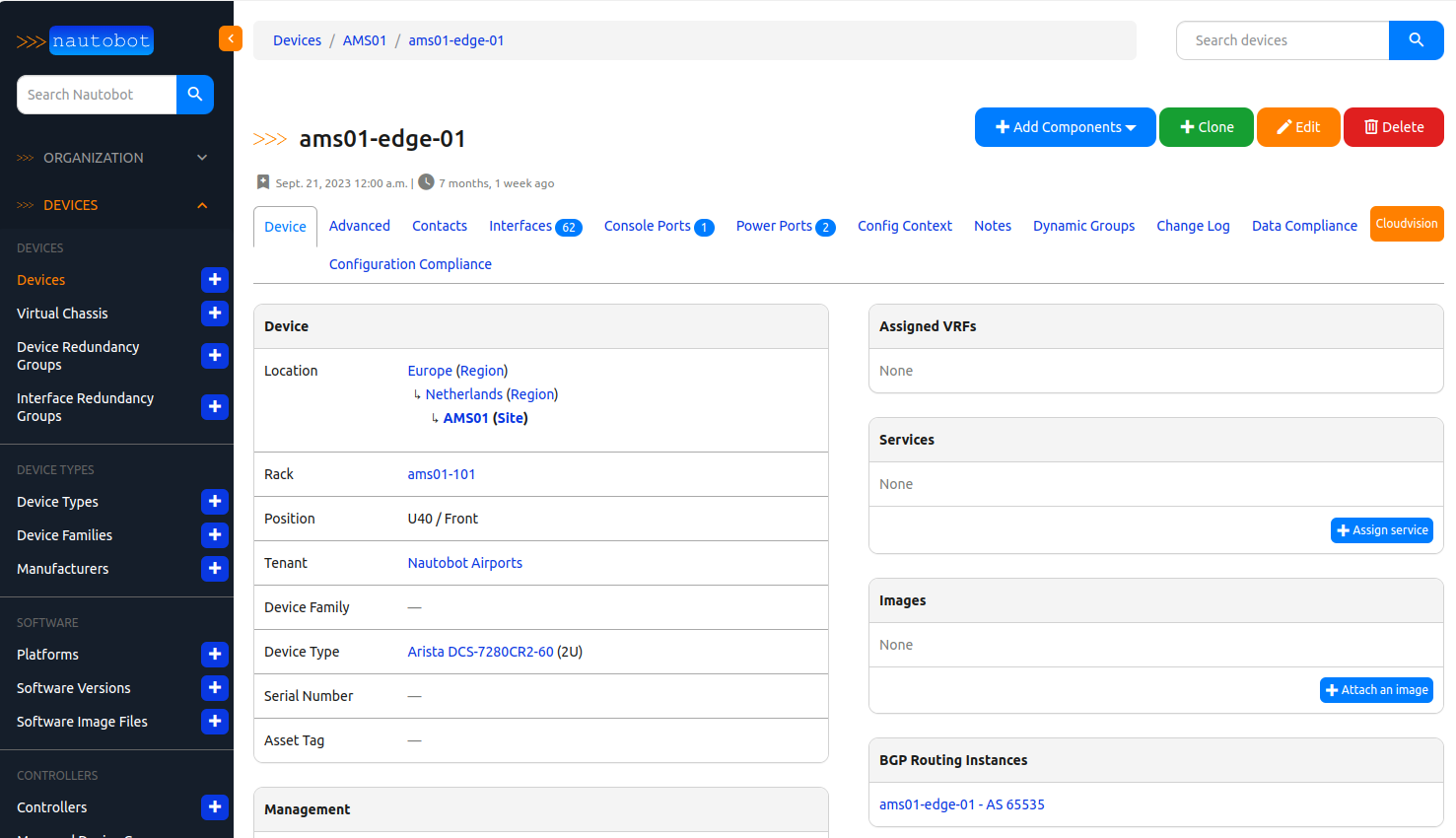Open the ams01-101 rack link

(x=441, y=474)
